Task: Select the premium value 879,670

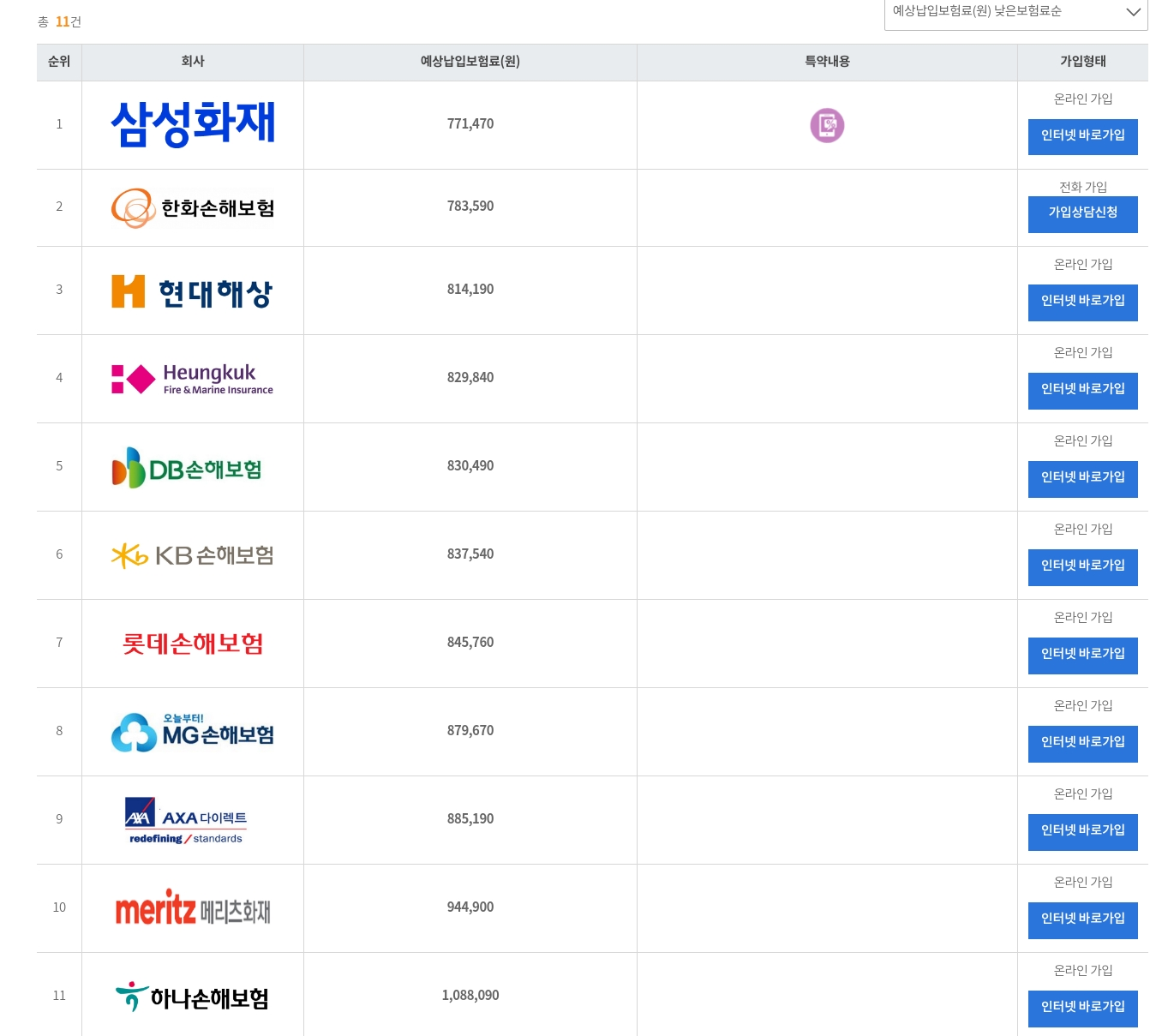Action: coord(470,731)
